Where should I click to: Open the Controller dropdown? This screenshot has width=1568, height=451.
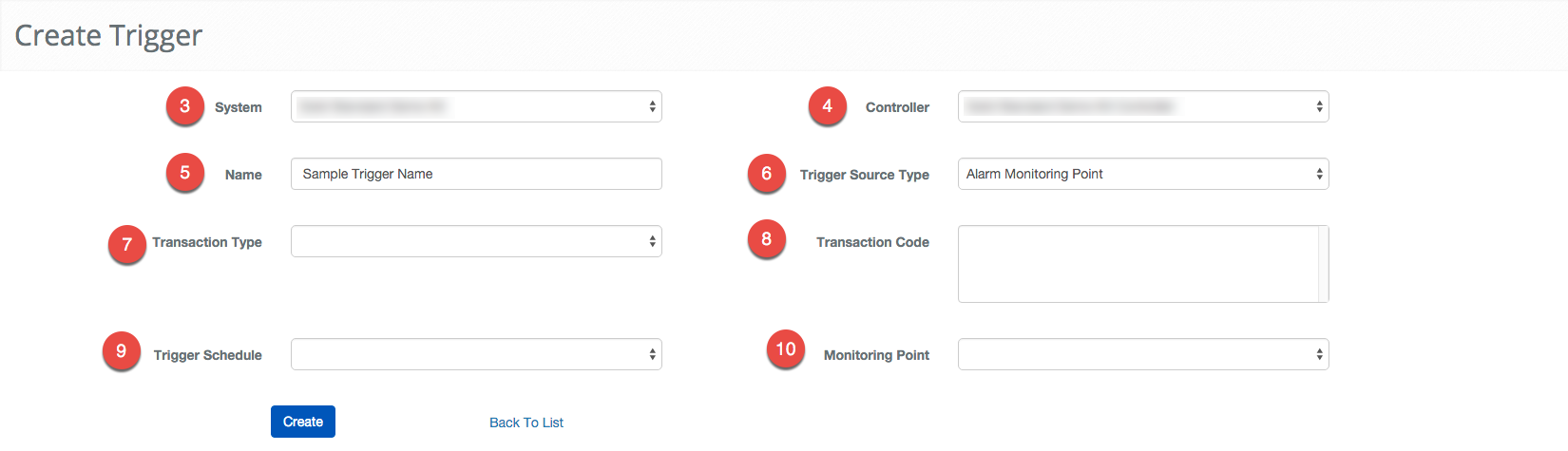1142,106
